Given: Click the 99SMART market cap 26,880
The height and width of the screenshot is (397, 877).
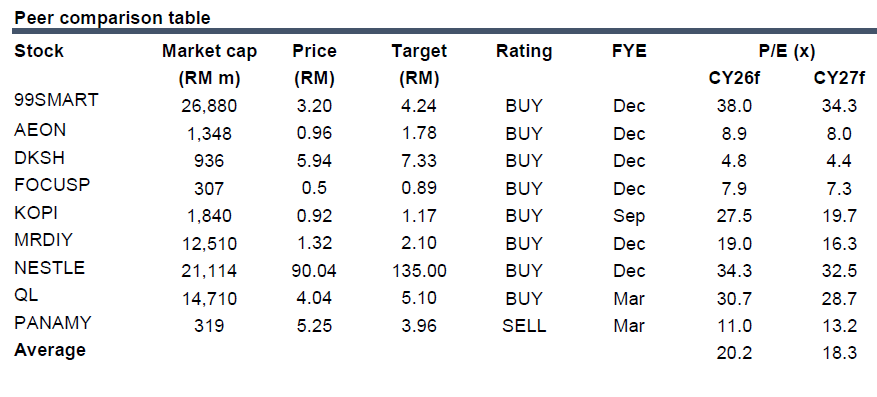Looking at the screenshot, I should click(209, 106).
